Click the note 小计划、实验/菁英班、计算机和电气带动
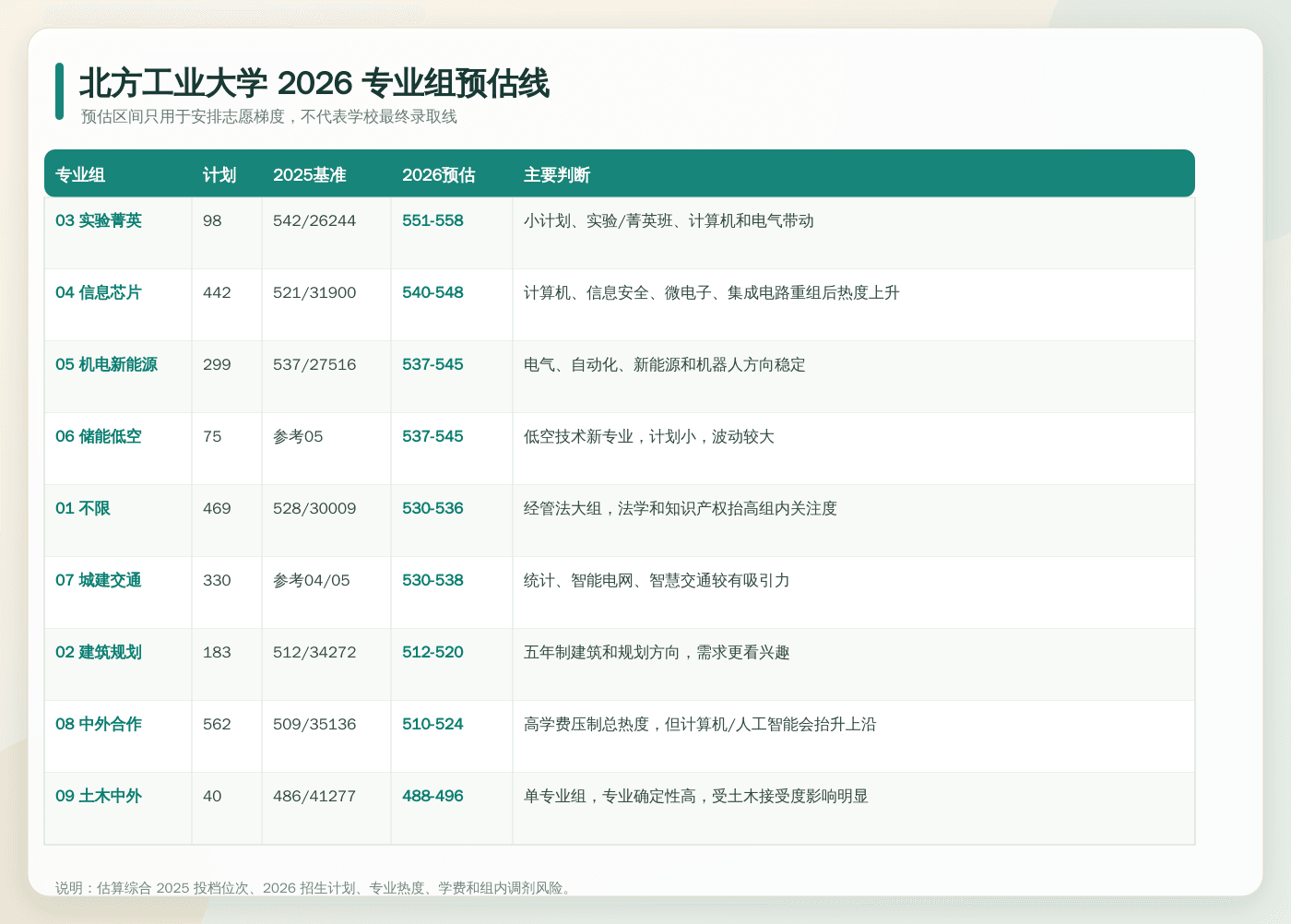The width and height of the screenshot is (1291, 924). (669, 220)
